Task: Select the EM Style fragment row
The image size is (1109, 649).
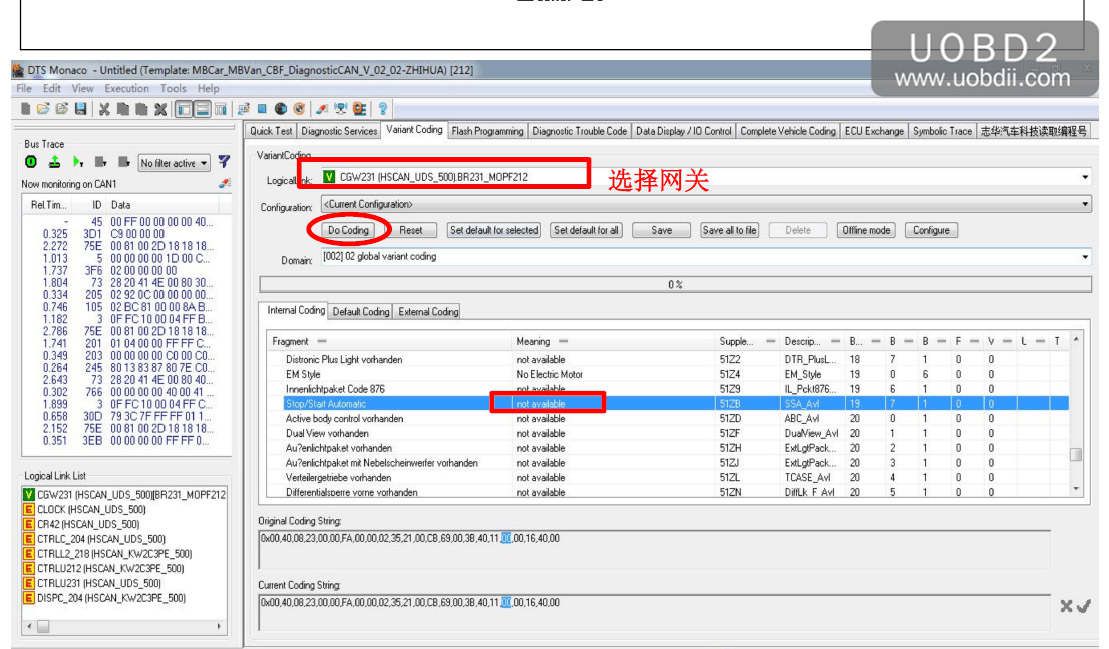Action: pos(668,374)
